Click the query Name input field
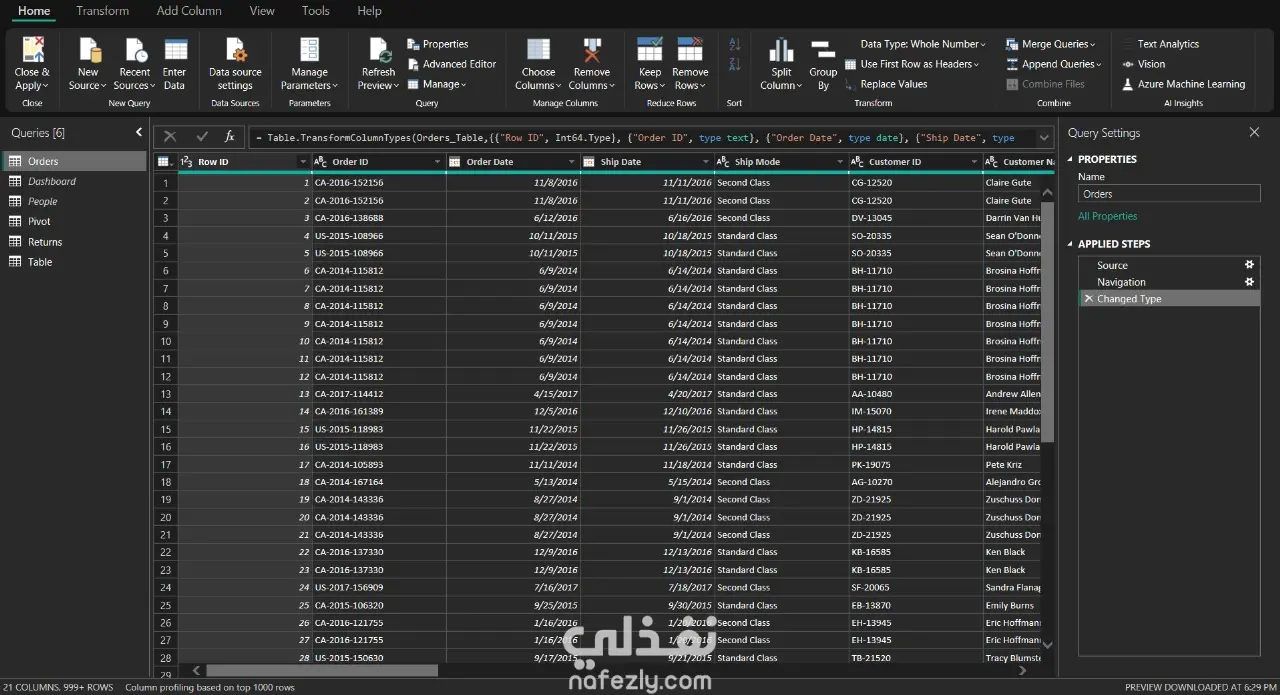The height and width of the screenshot is (695, 1280). coord(1169,194)
